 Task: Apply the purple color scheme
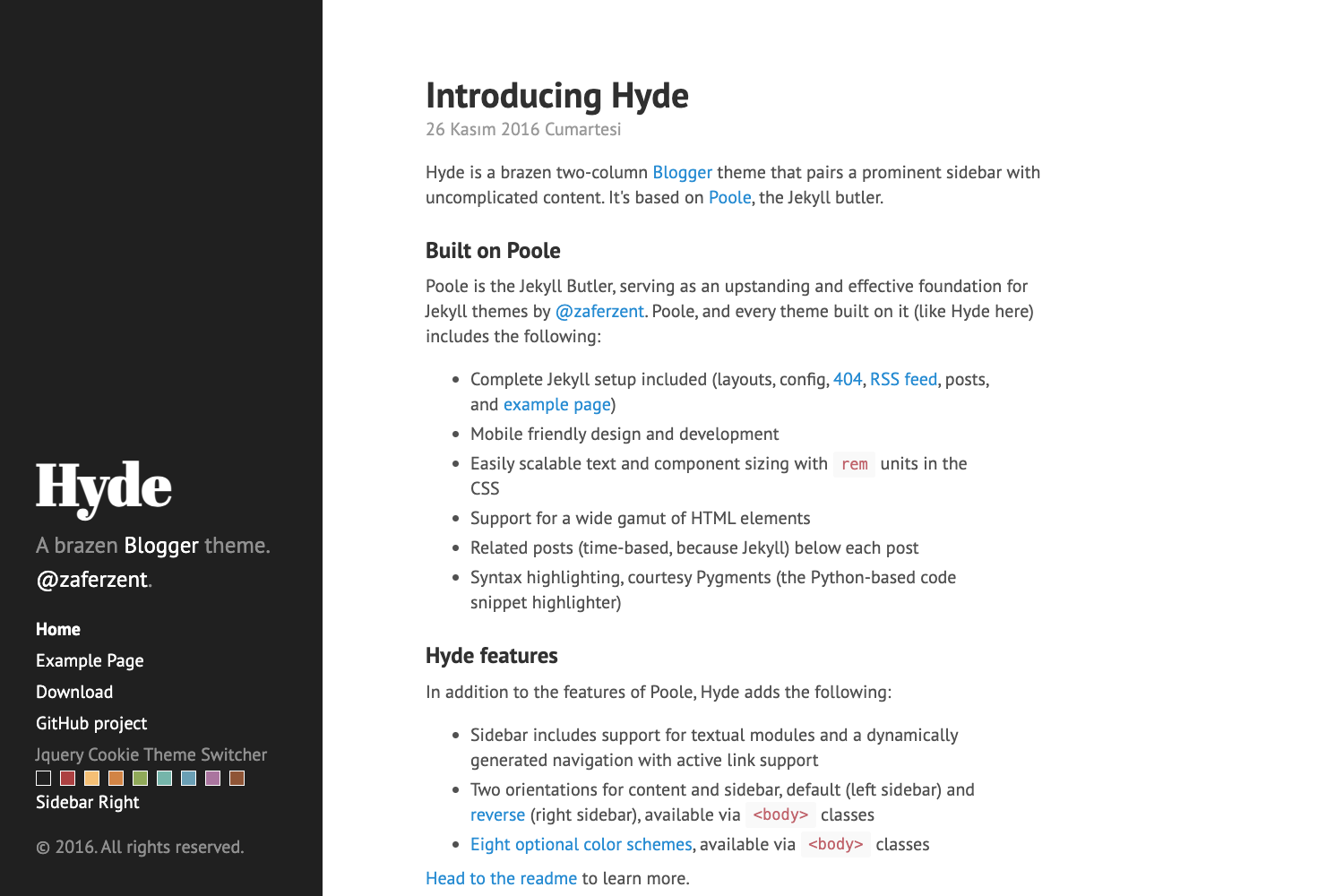[212, 778]
